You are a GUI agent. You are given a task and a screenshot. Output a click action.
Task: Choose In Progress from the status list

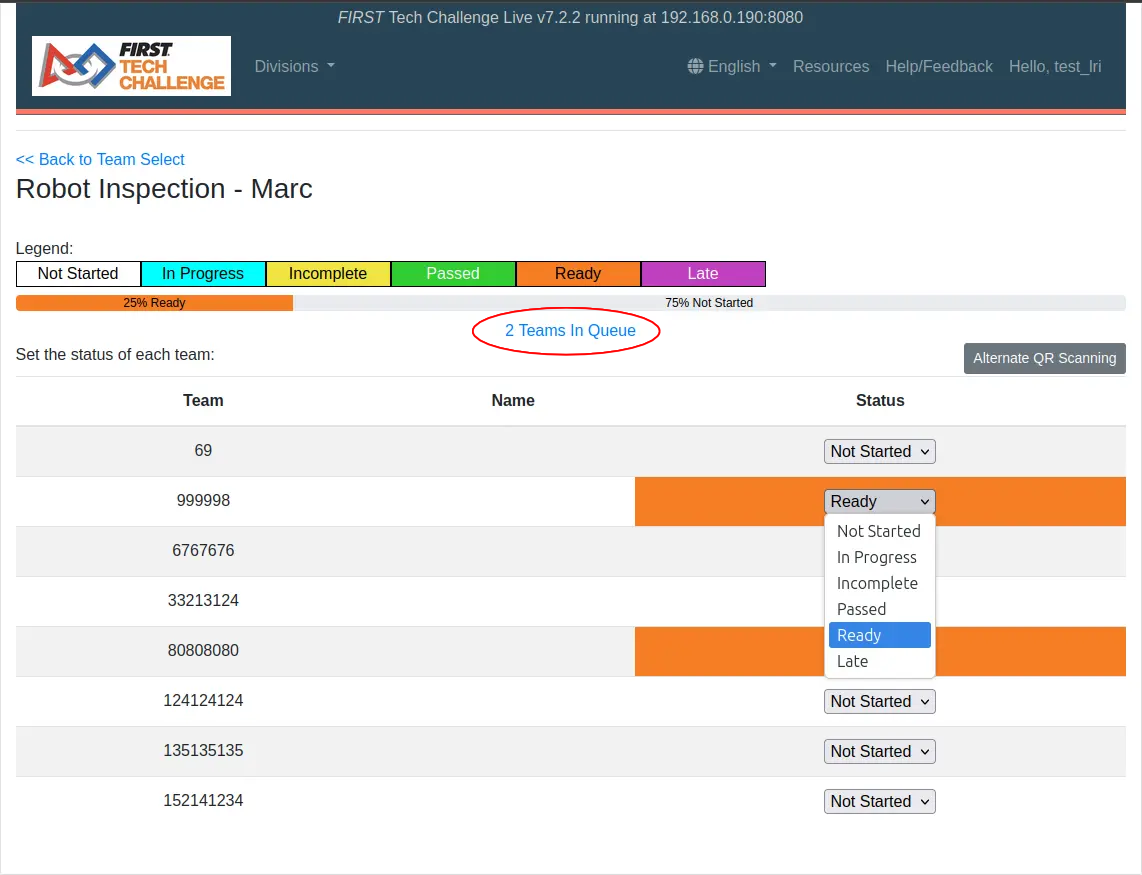click(876, 557)
